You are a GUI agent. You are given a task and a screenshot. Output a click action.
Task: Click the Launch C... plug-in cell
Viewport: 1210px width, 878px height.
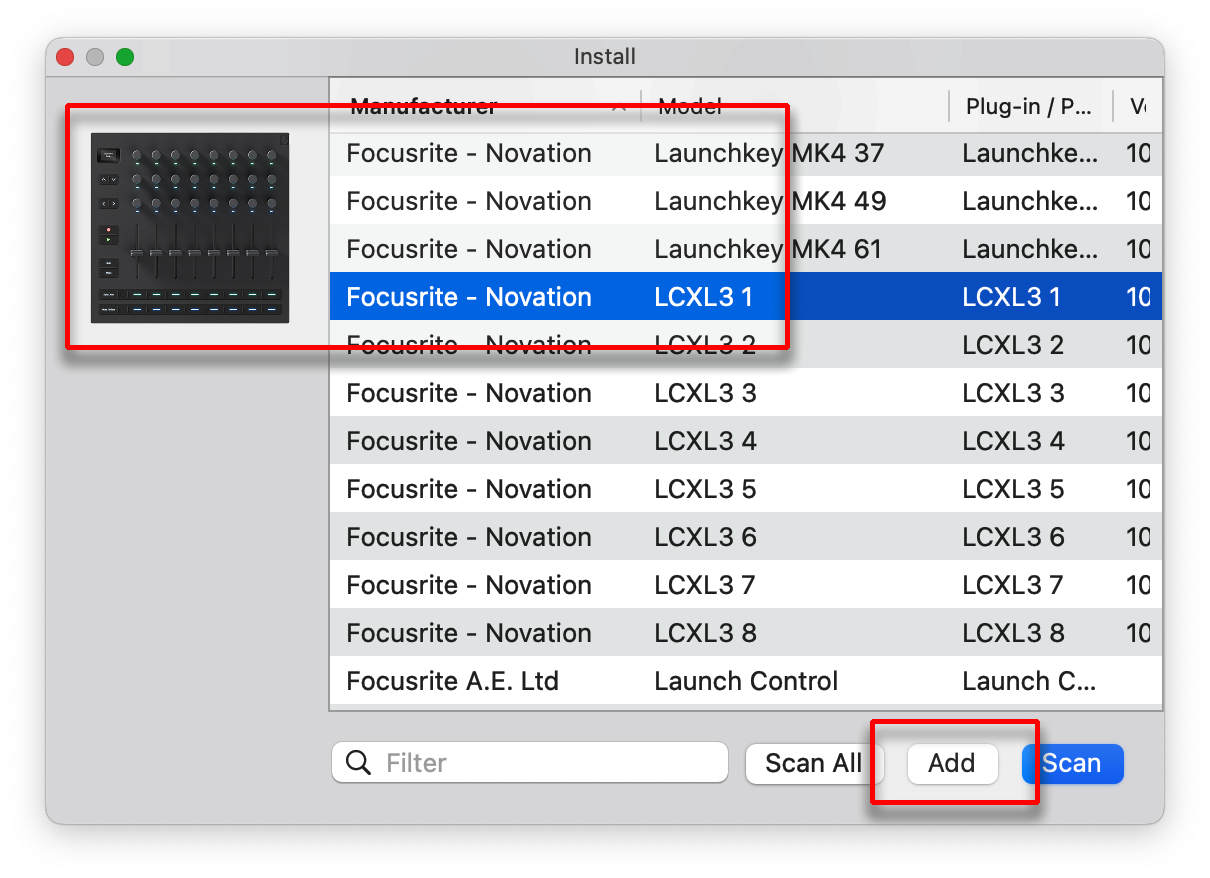tap(1029, 681)
